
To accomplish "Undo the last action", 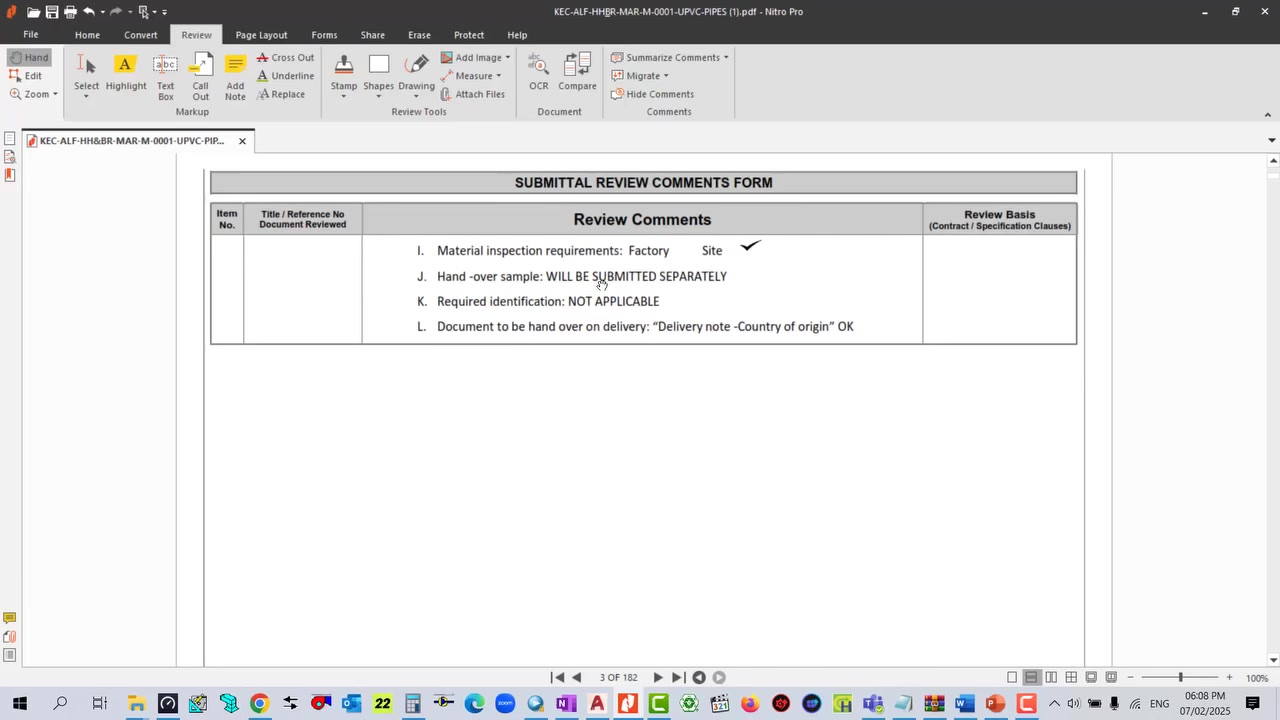I will click(x=89, y=12).
